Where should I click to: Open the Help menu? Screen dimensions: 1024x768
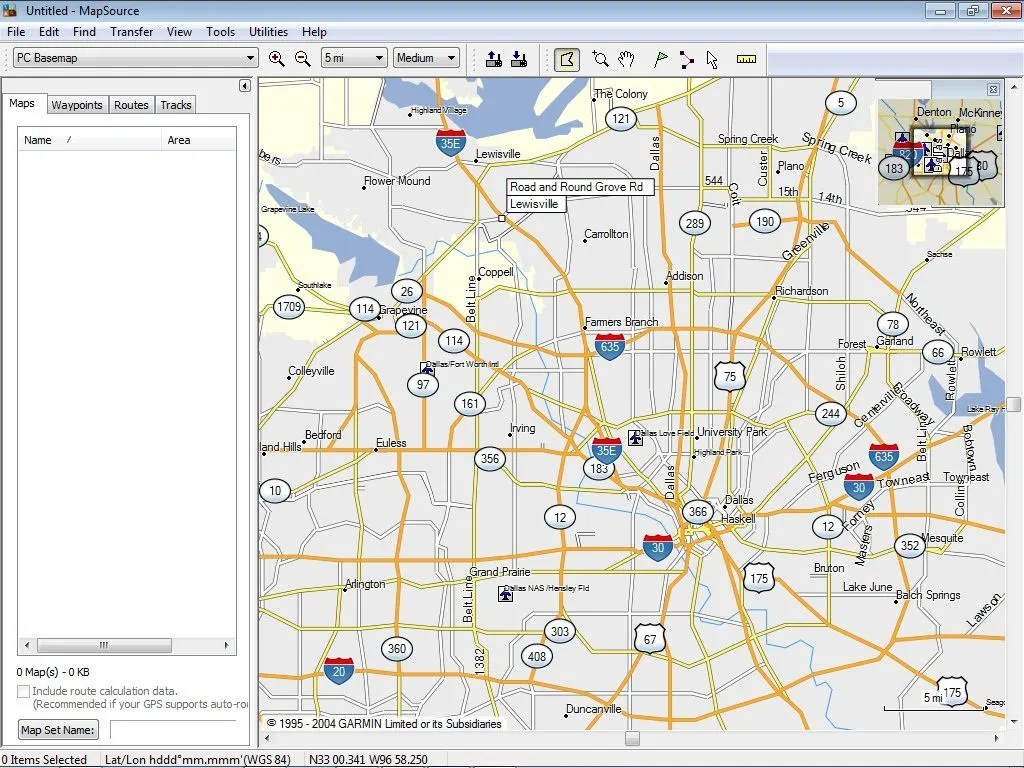pyautogui.click(x=314, y=32)
